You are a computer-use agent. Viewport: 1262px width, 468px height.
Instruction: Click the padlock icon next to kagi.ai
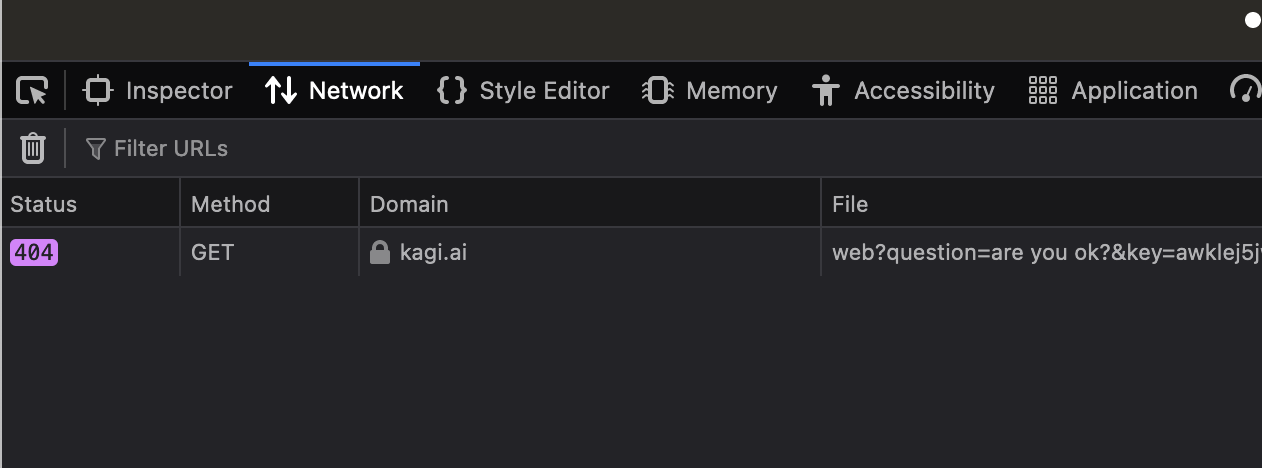379,252
